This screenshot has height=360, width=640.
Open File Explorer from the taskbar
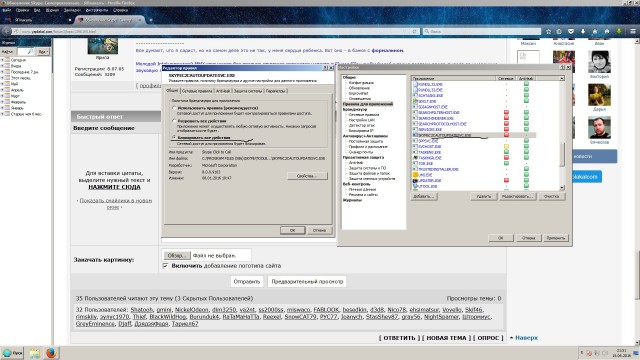34,353
